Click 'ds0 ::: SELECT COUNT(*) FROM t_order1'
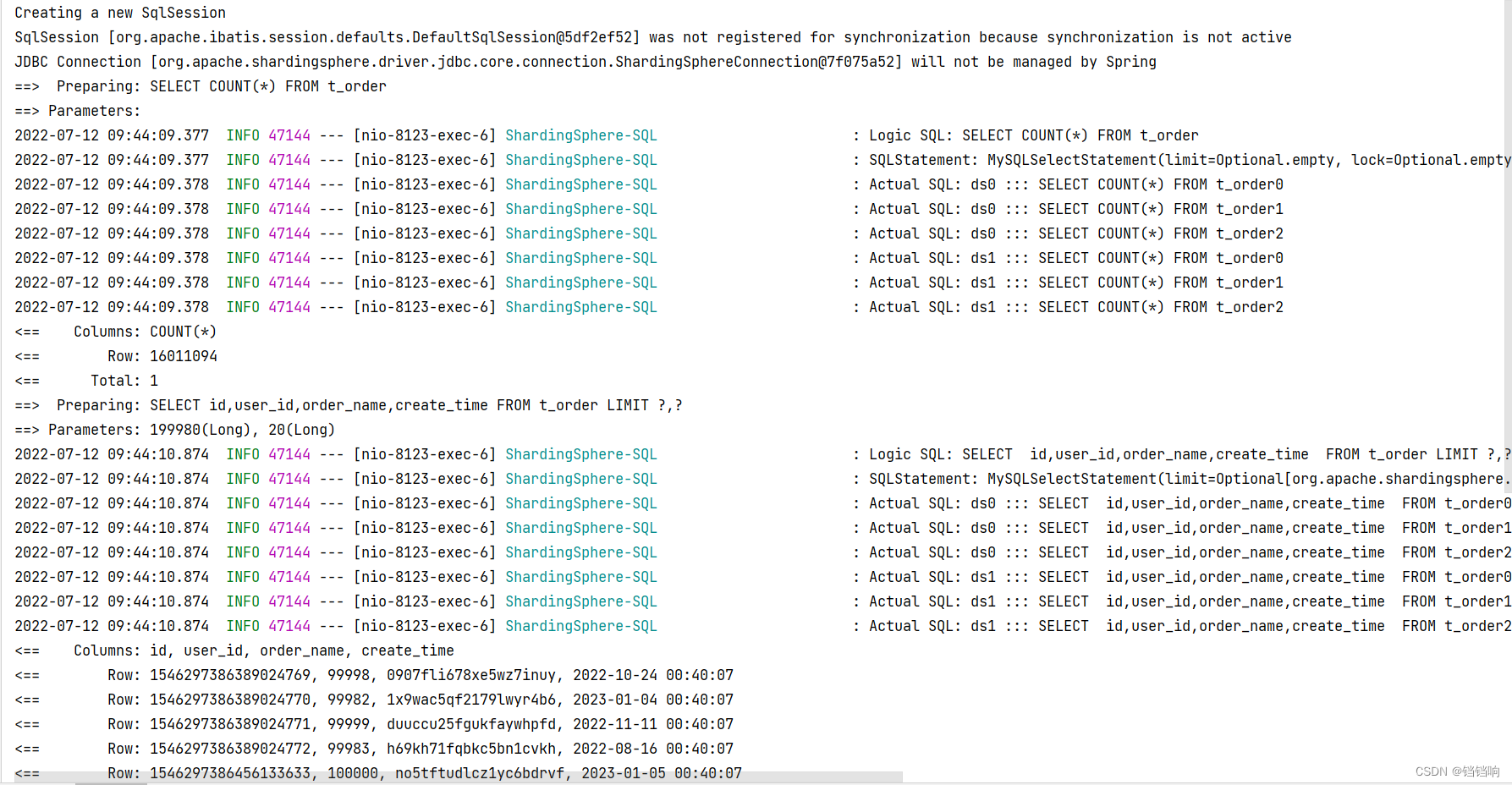 pos(1127,209)
